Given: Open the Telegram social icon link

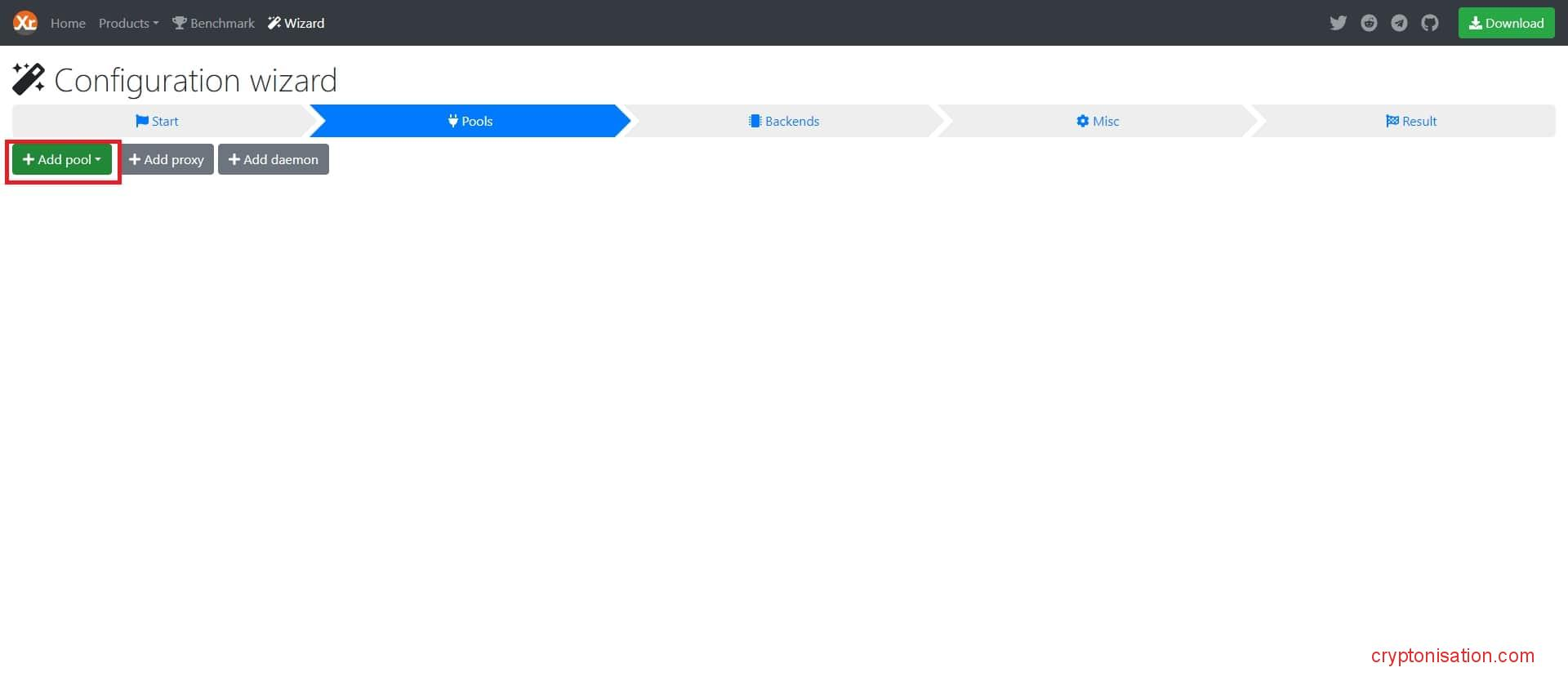Looking at the screenshot, I should [1399, 23].
